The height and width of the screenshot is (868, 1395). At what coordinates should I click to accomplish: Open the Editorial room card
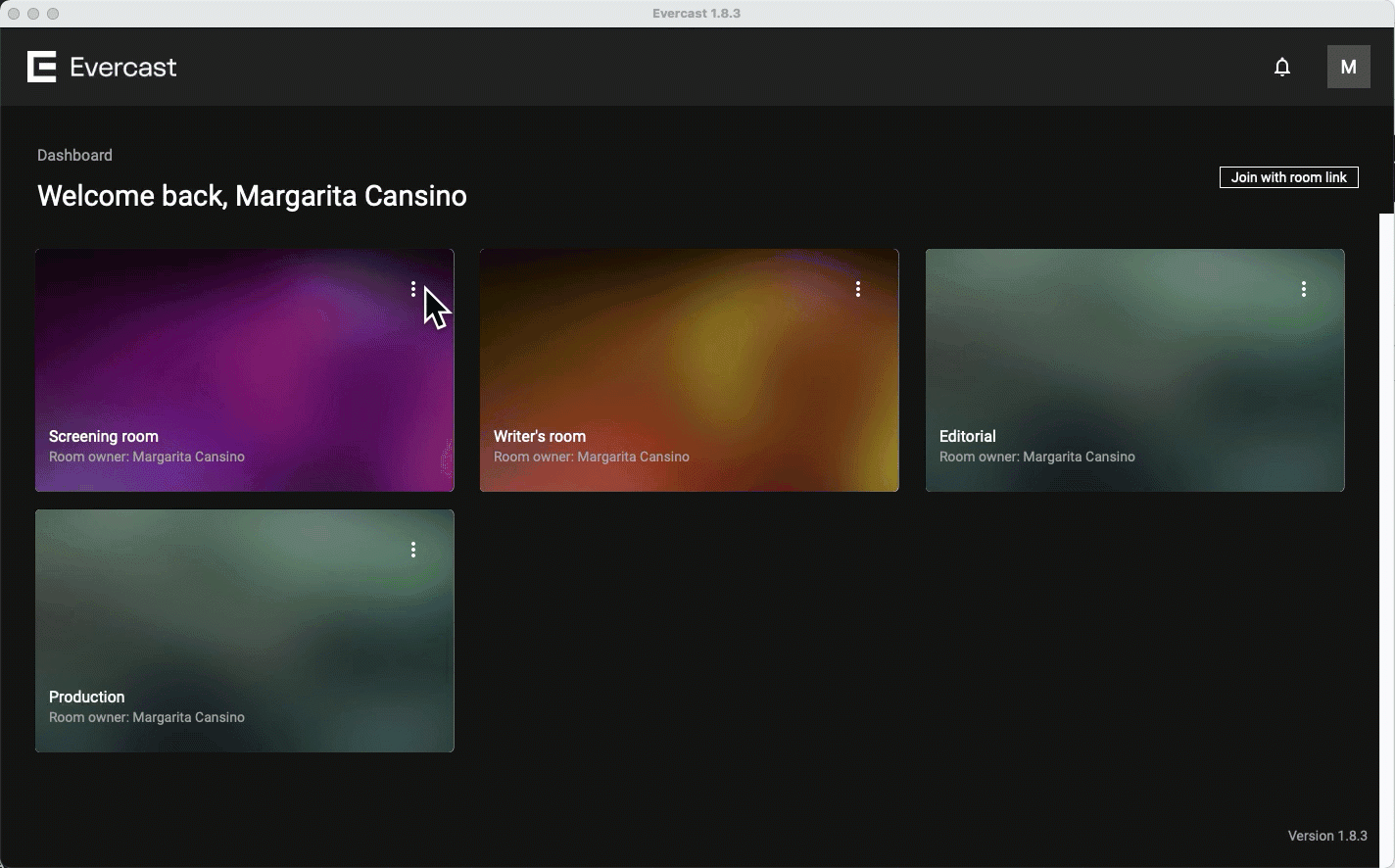(1135, 370)
